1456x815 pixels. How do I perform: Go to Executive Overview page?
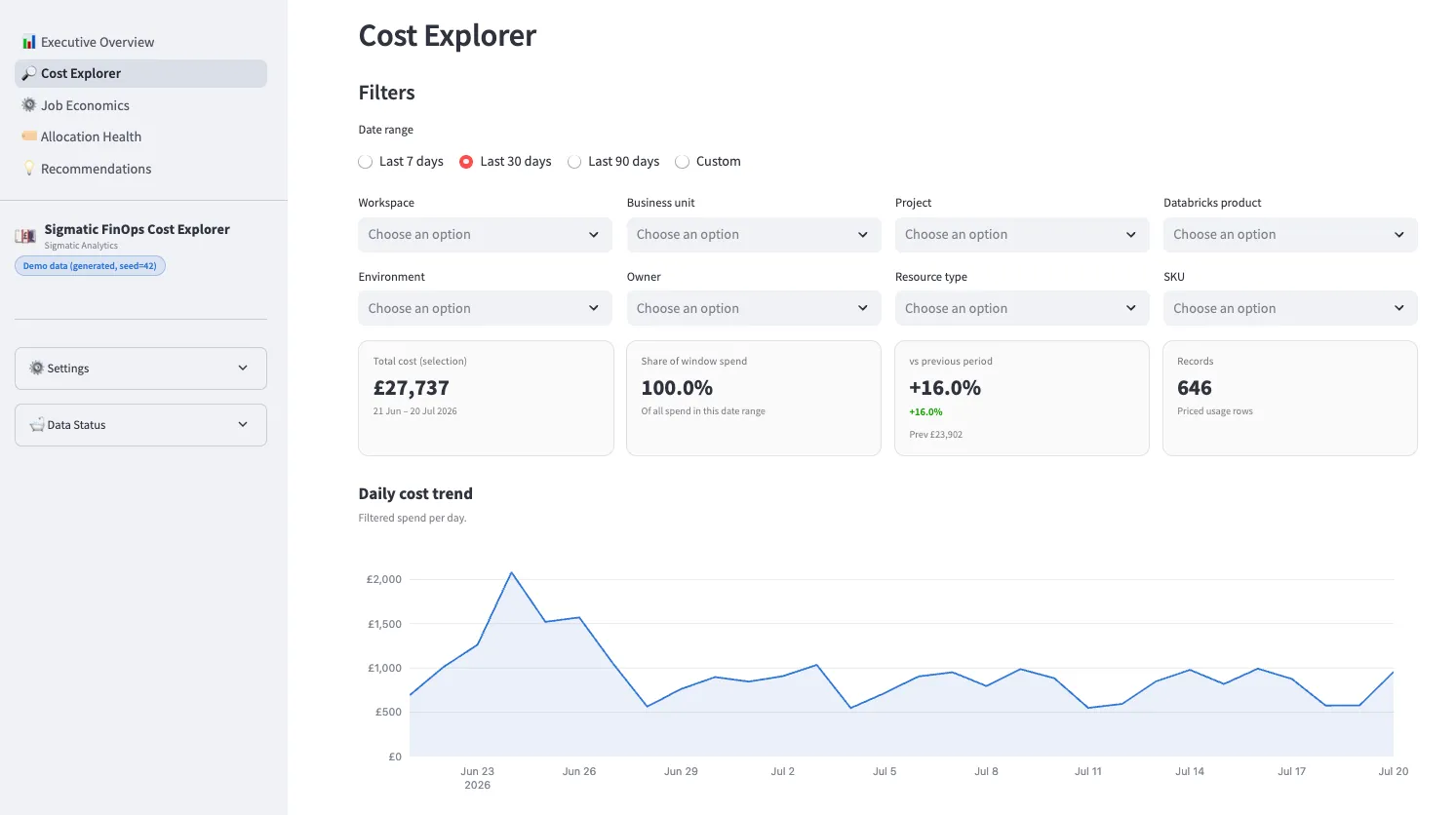(x=140, y=42)
